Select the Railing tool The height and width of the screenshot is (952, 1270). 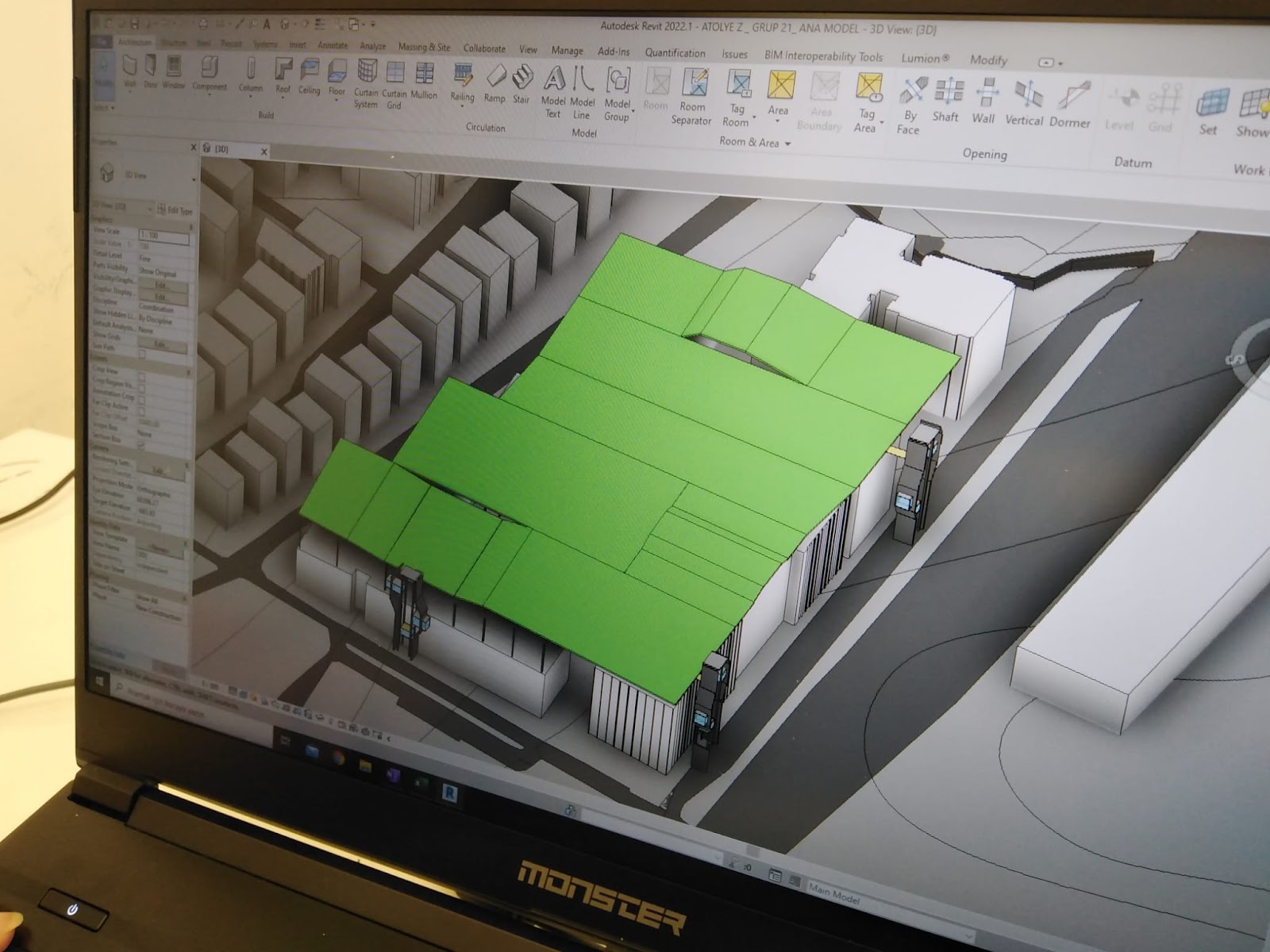click(x=463, y=83)
